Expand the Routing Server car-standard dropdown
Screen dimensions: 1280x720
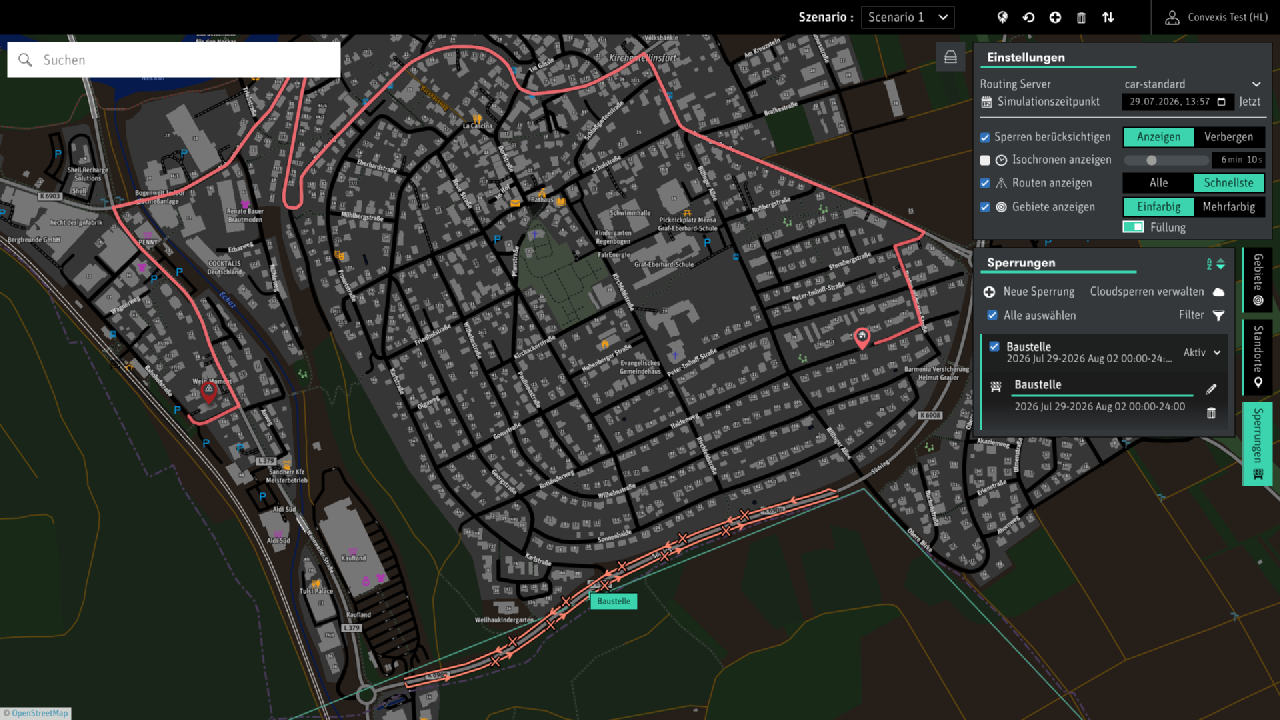tap(1192, 84)
